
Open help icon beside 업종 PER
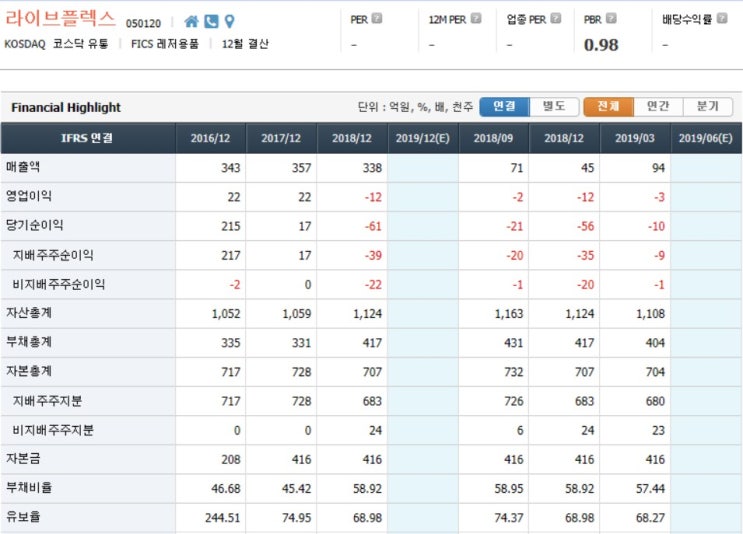[556, 18]
